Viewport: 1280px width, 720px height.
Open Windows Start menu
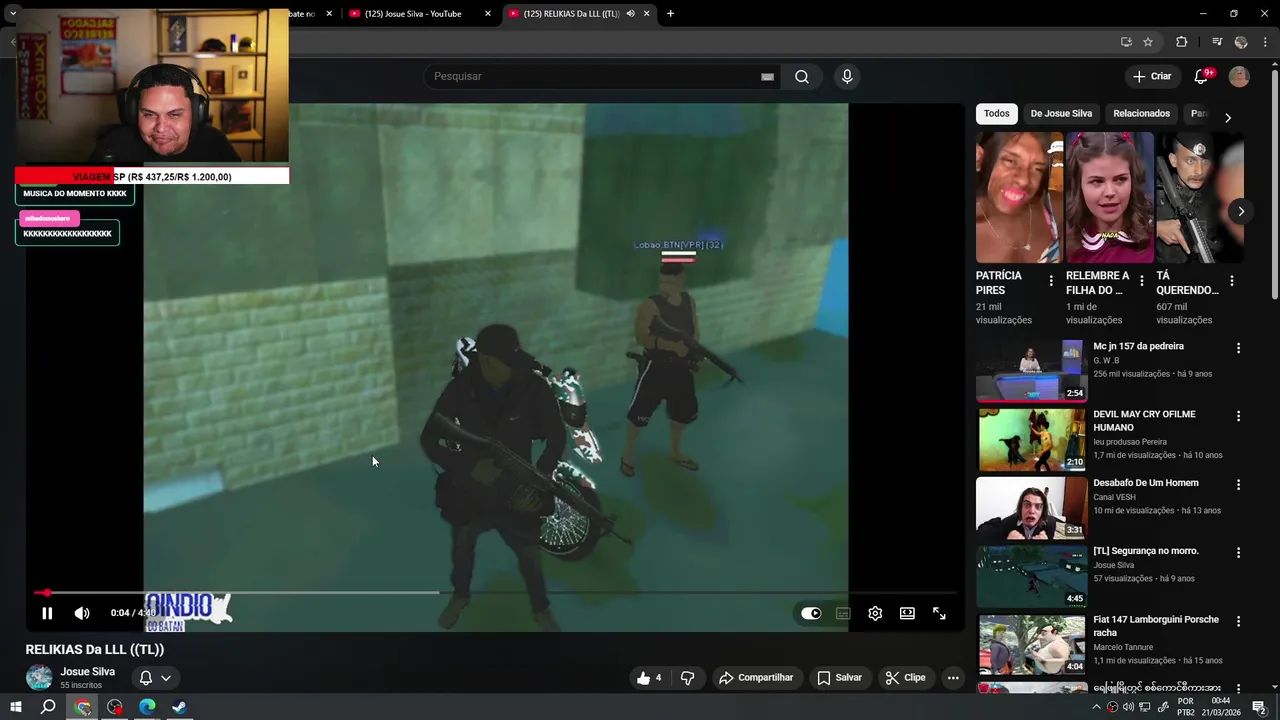[16, 707]
